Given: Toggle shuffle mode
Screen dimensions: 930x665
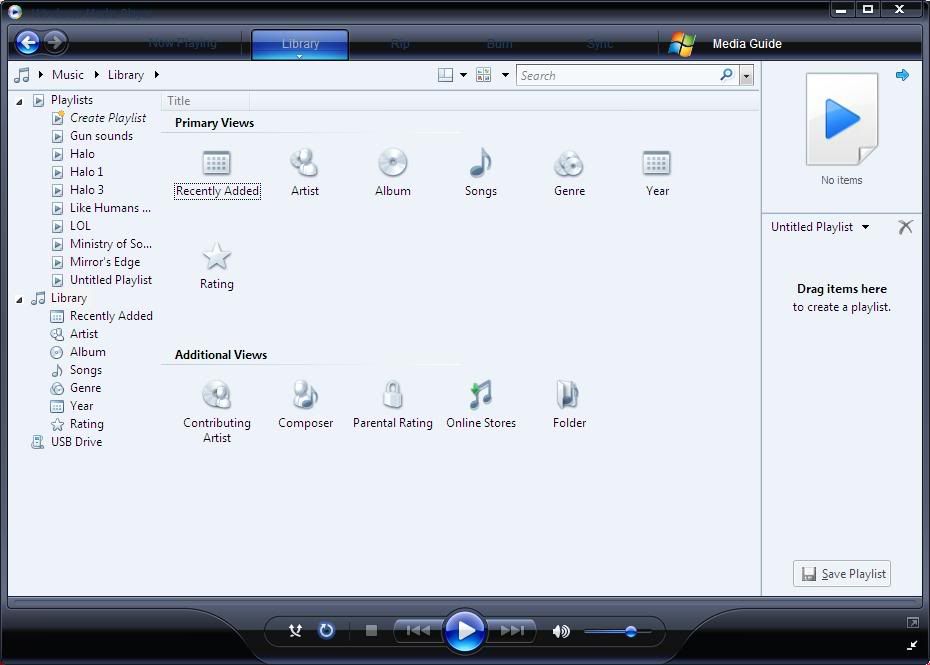Looking at the screenshot, I should point(295,631).
